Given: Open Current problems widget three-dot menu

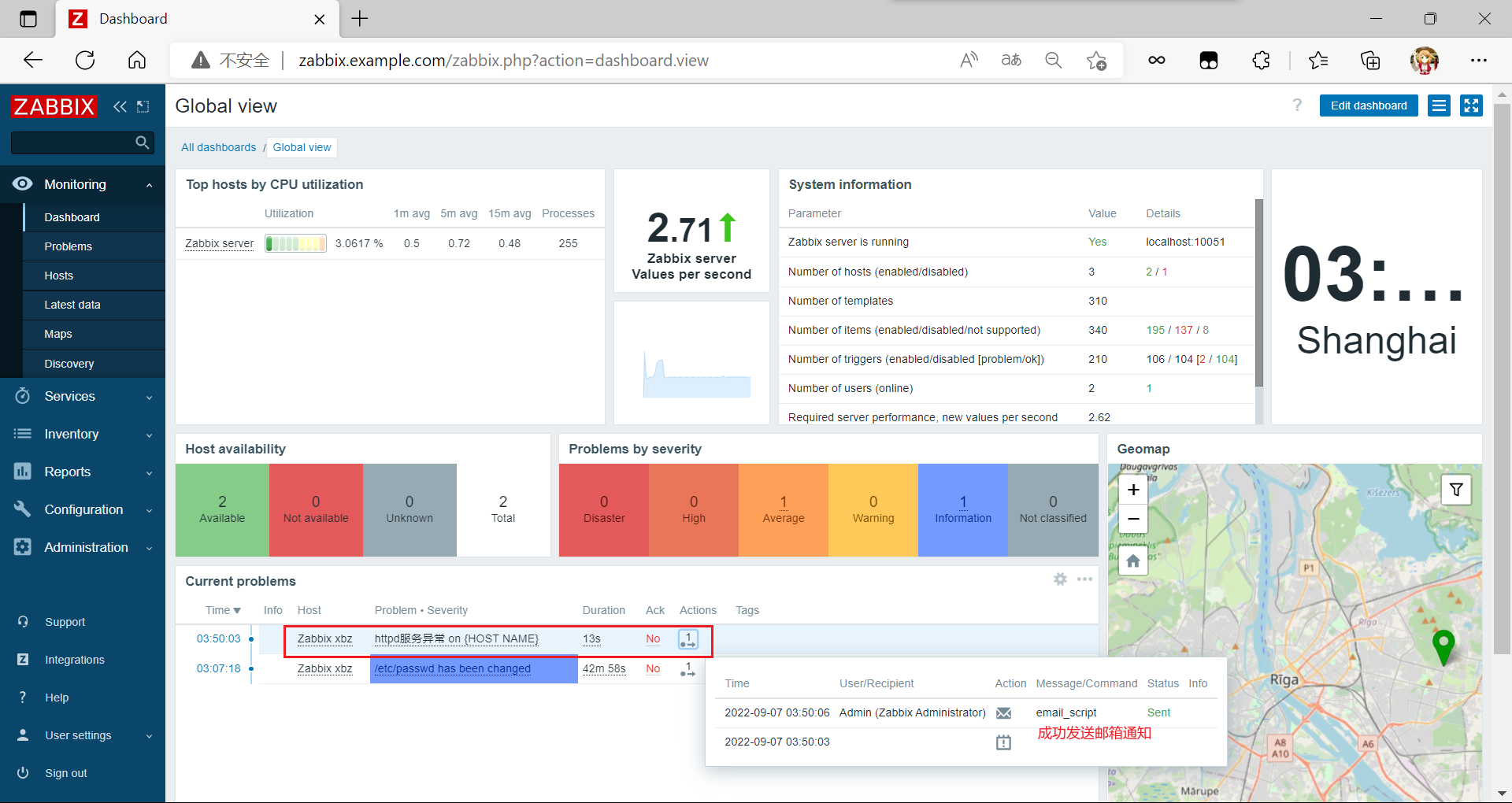Looking at the screenshot, I should [x=1084, y=579].
